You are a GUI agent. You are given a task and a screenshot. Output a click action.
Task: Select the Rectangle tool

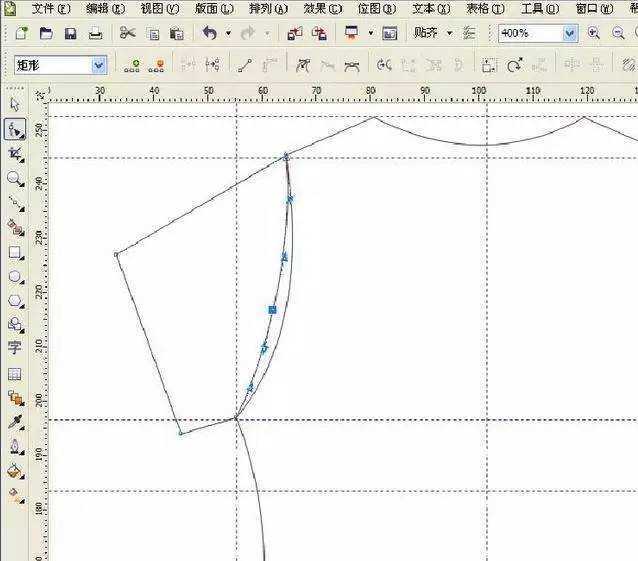(x=15, y=252)
